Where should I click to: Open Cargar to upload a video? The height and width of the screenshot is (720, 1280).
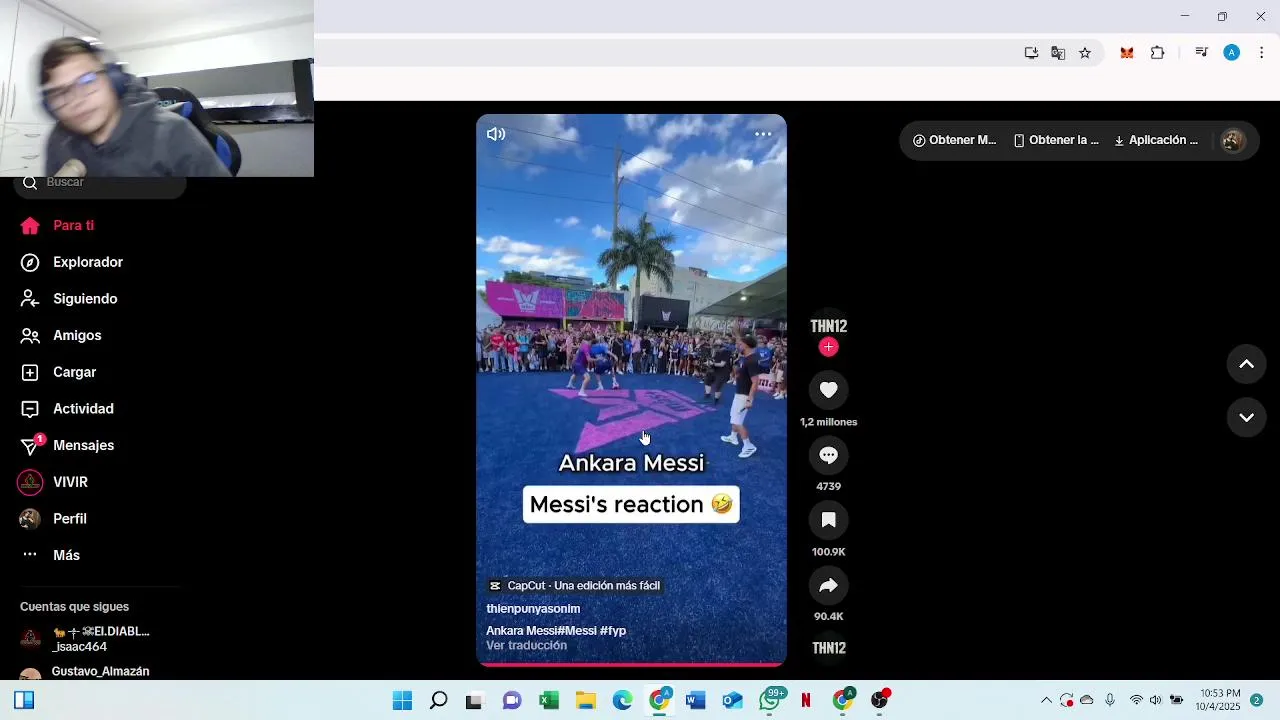tap(58, 372)
